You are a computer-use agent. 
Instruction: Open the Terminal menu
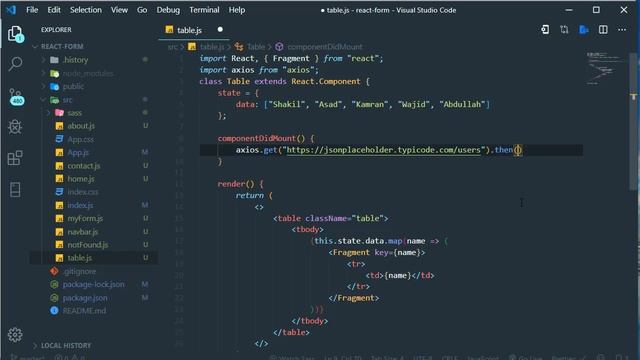204,10
